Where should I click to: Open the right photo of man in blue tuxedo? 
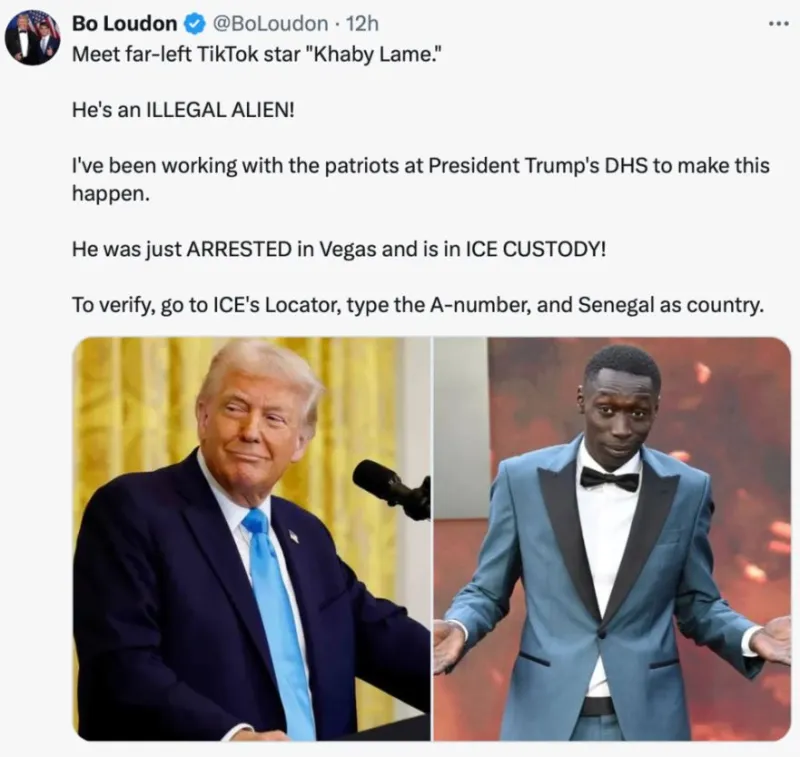click(612, 539)
